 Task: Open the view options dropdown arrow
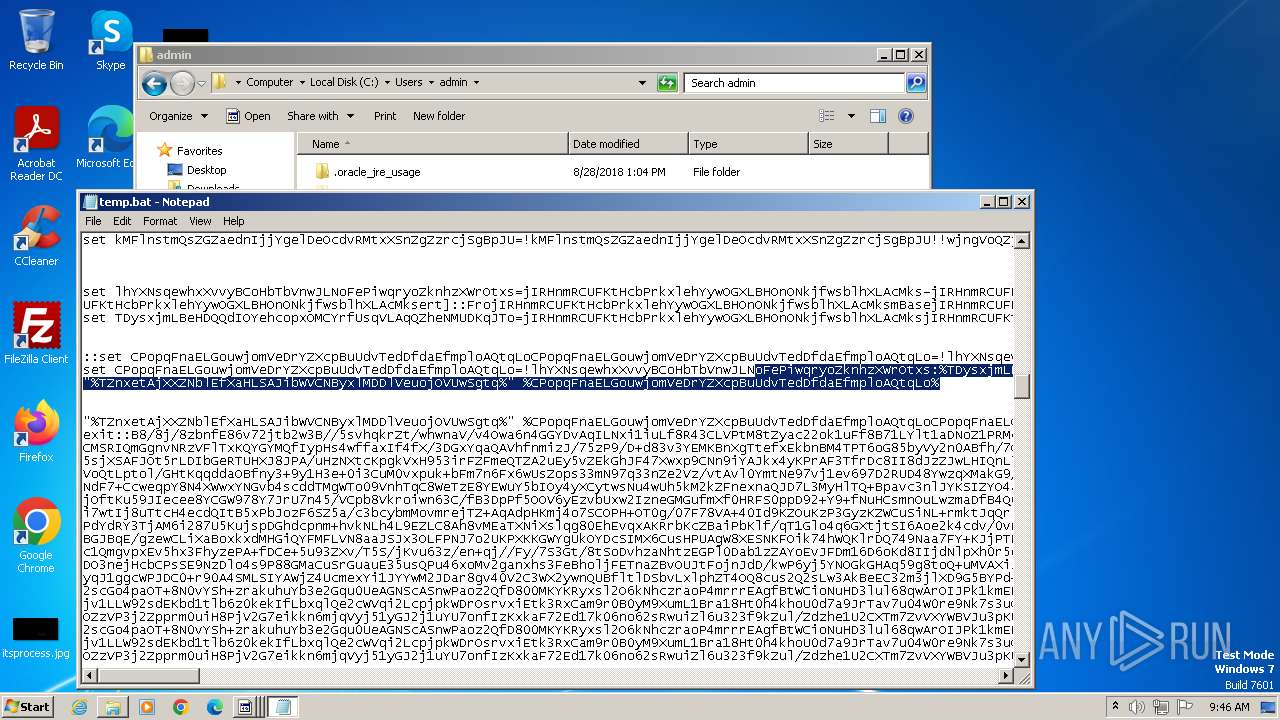851,116
